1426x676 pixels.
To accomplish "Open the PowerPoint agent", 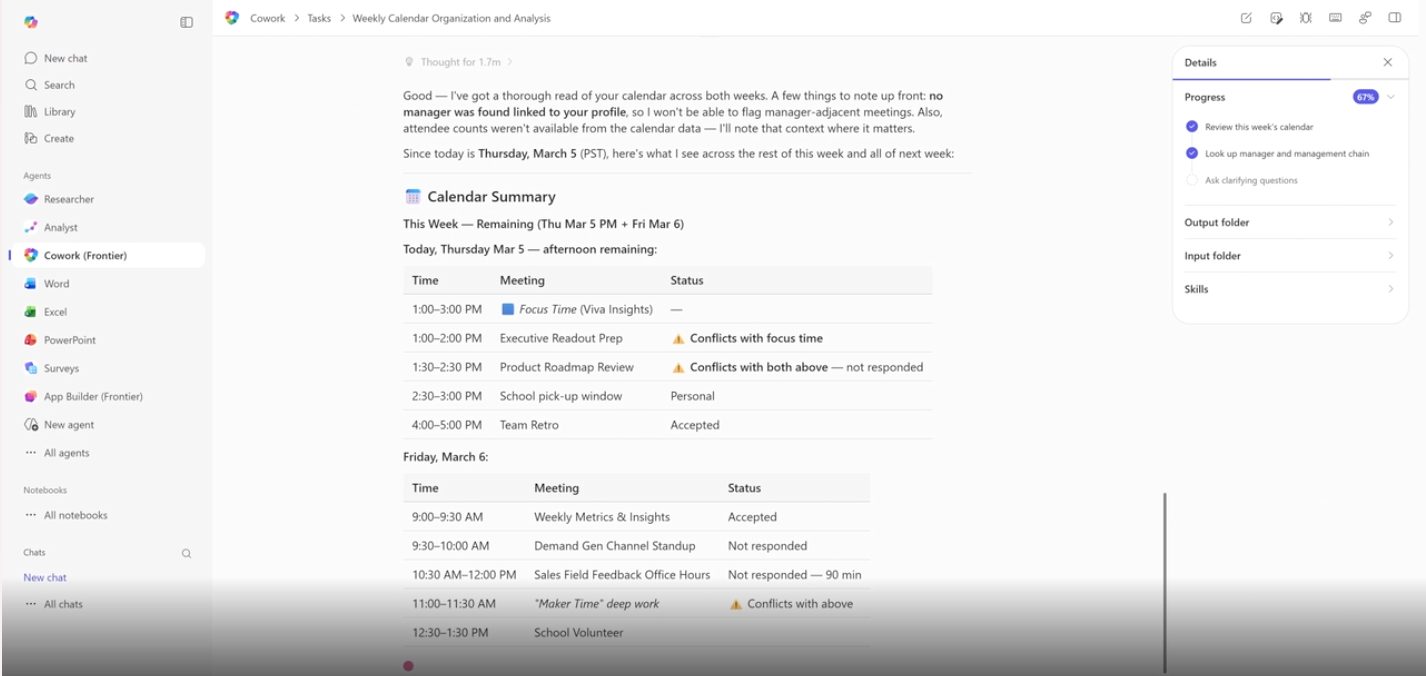I will pyautogui.click(x=69, y=340).
